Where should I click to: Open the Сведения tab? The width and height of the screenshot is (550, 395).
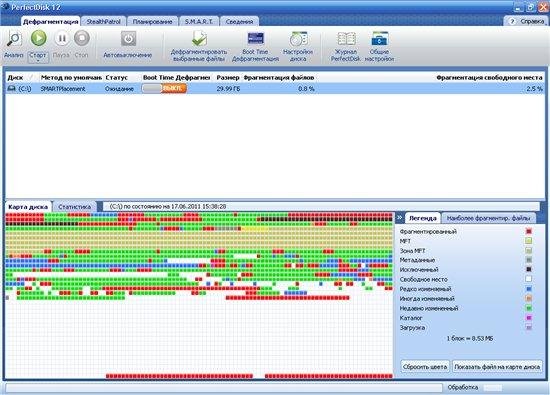239,21
